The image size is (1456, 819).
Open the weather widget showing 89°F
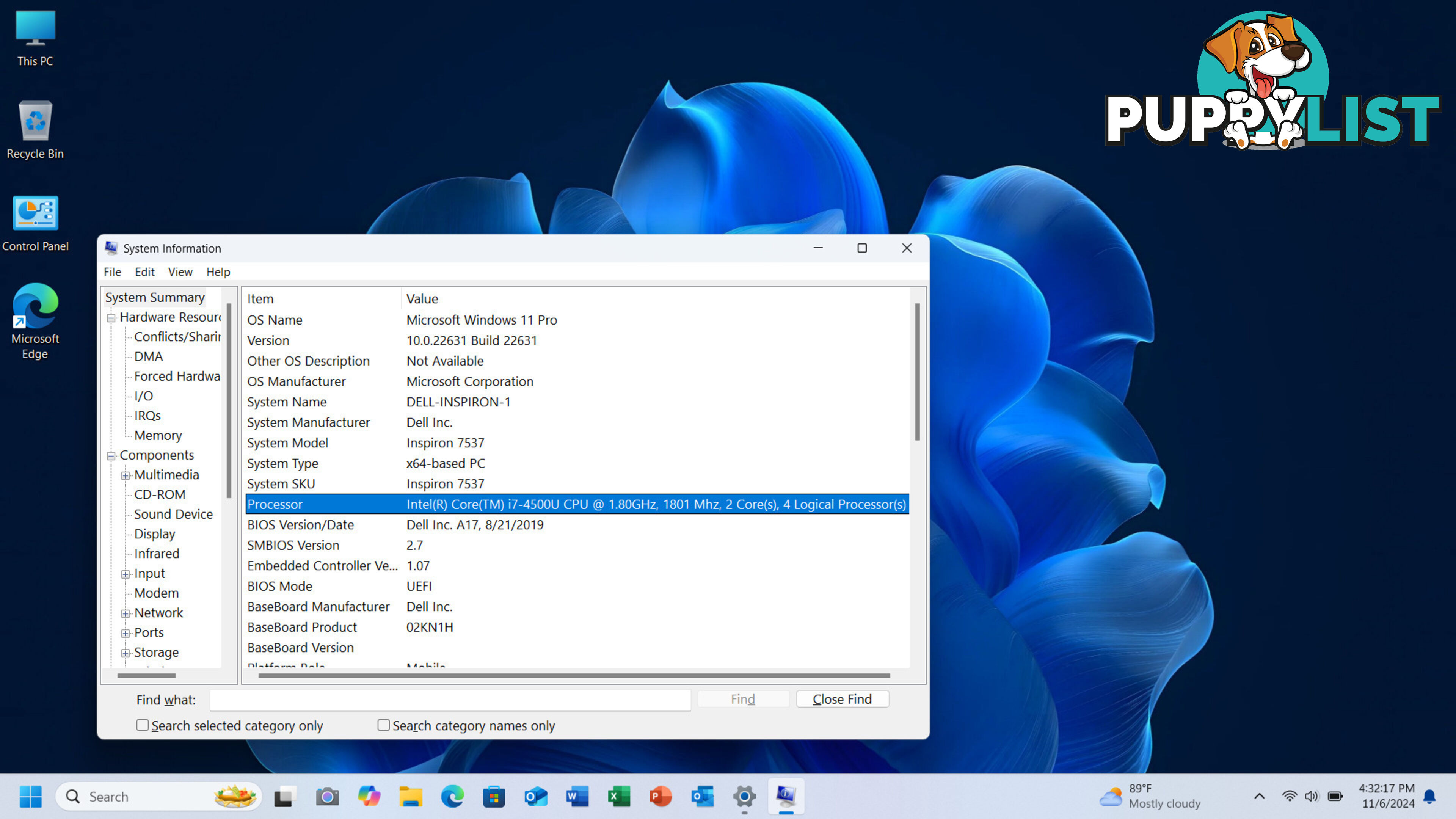[x=1150, y=796]
